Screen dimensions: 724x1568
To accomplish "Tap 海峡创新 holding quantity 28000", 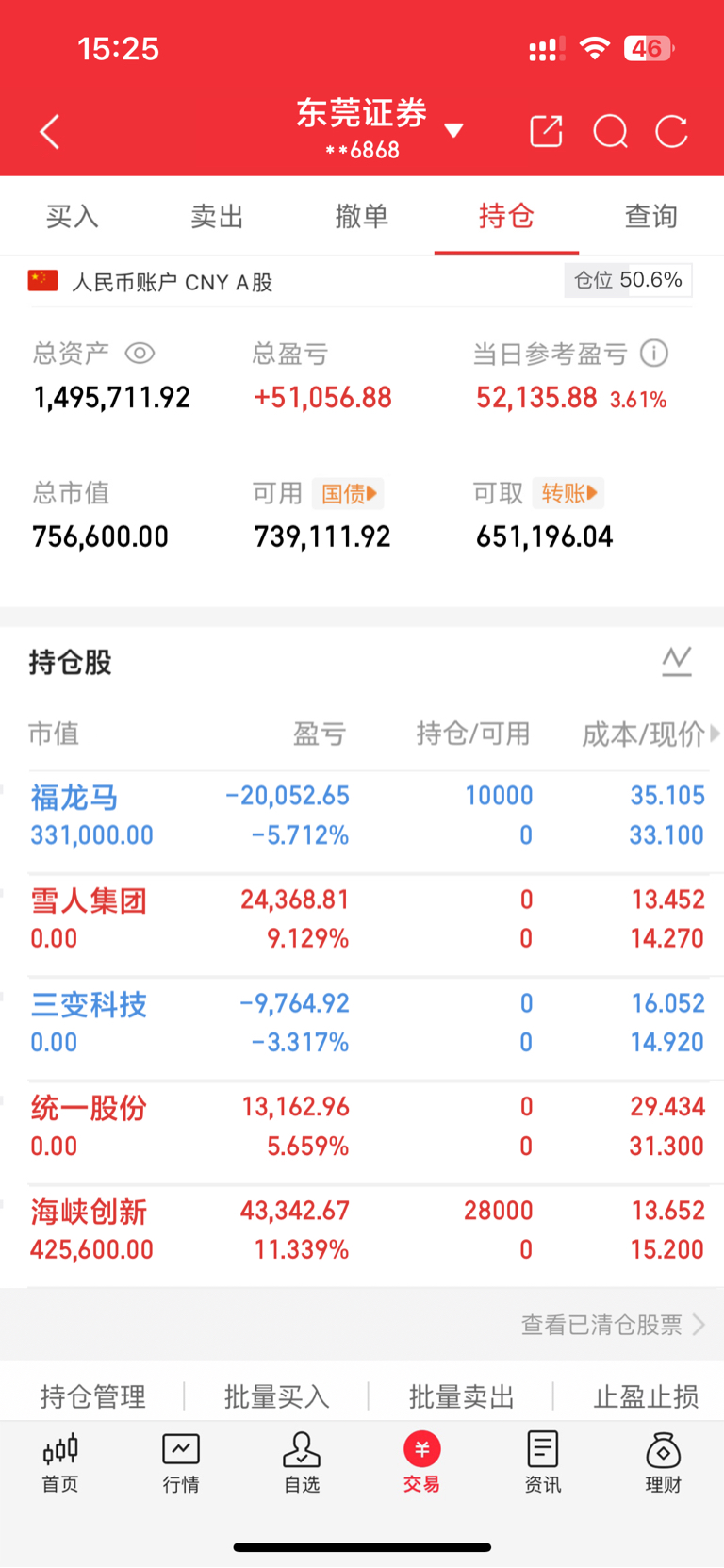I will [499, 1211].
